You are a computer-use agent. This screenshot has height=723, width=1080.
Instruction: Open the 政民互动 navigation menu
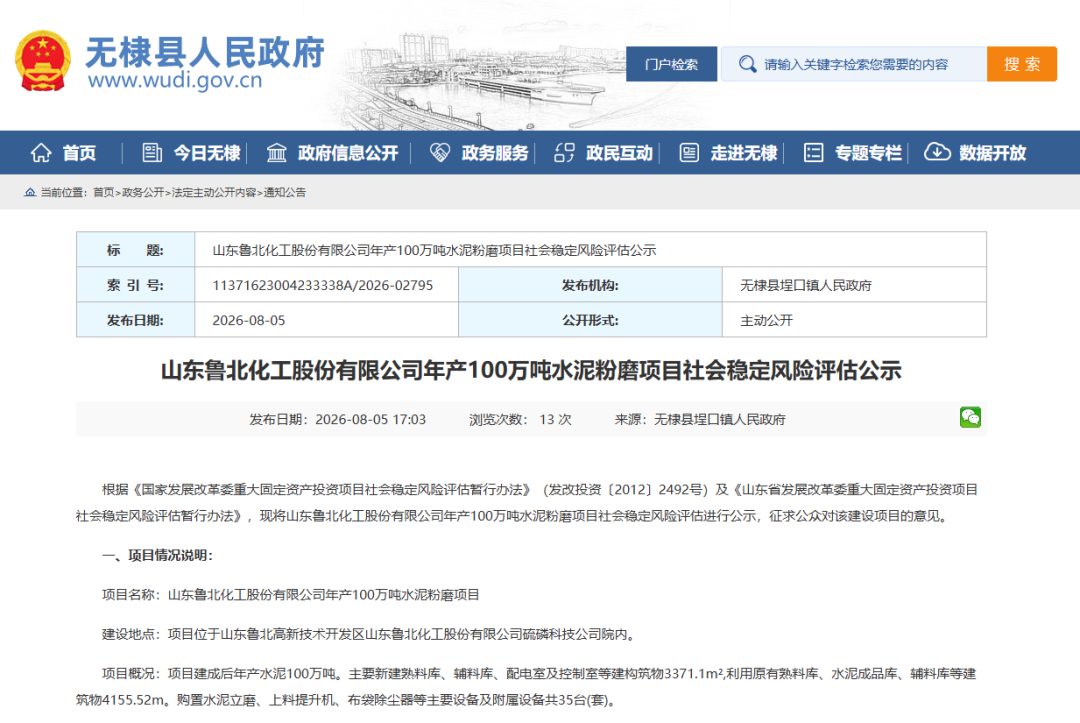click(619, 153)
